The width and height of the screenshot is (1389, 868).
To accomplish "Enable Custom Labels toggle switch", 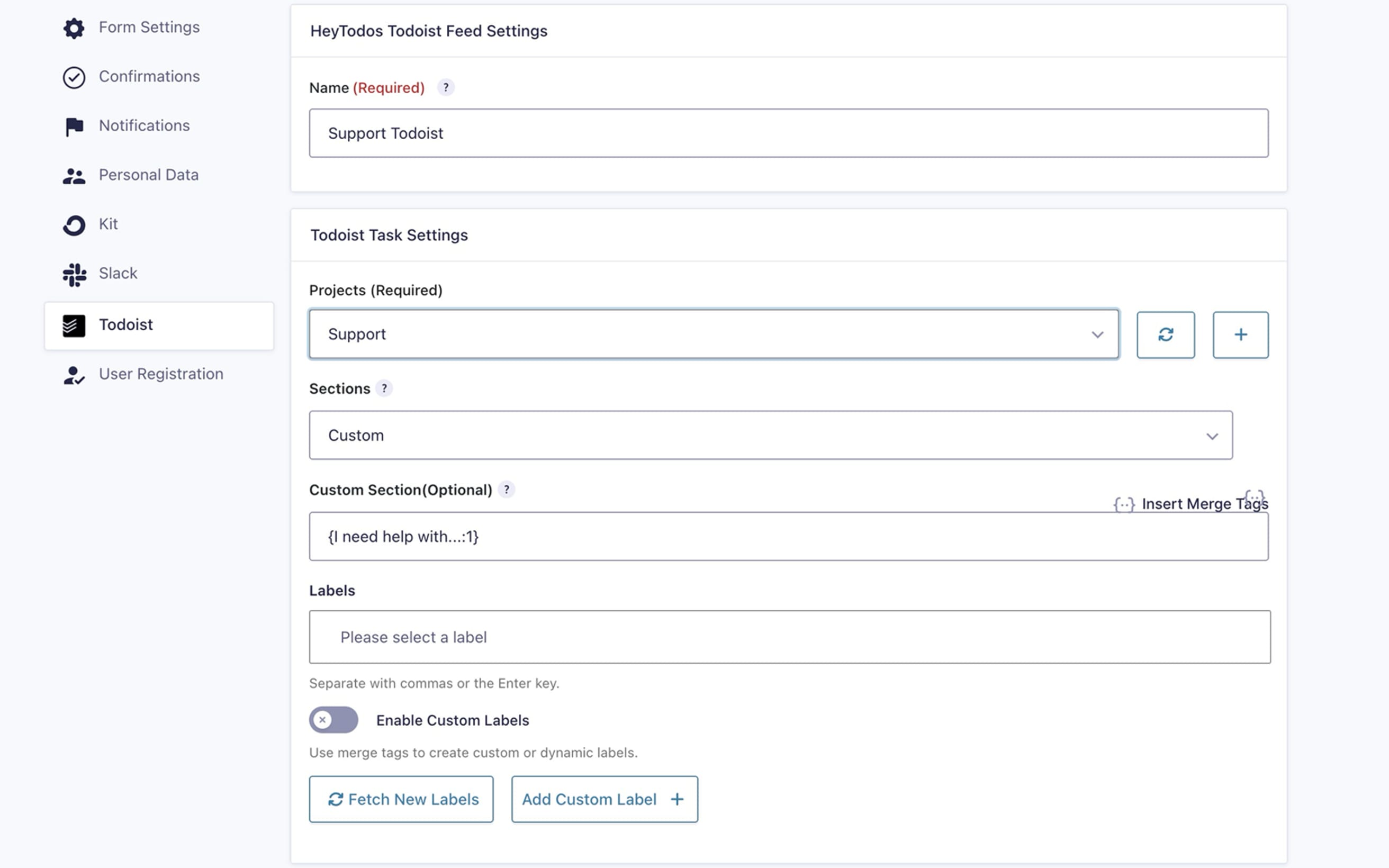I will pos(333,720).
